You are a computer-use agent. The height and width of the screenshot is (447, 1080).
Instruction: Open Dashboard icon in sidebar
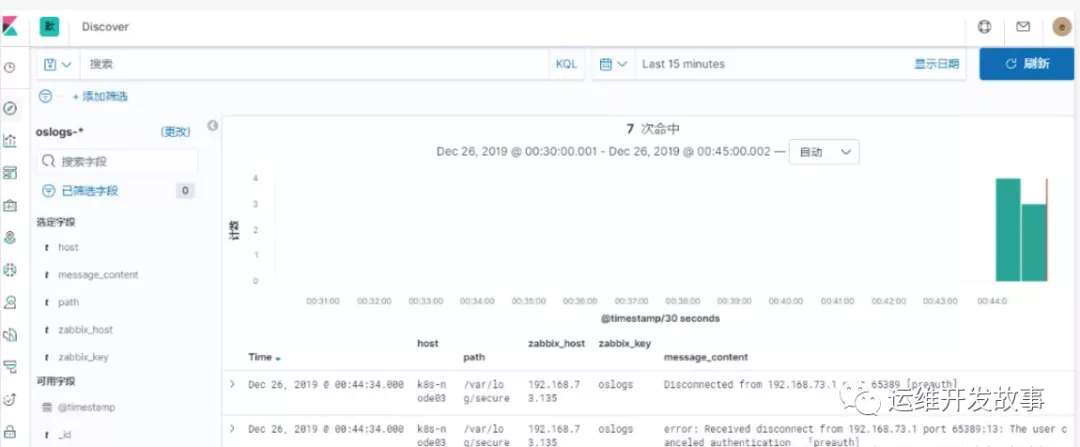pyautogui.click(x=10, y=173)
